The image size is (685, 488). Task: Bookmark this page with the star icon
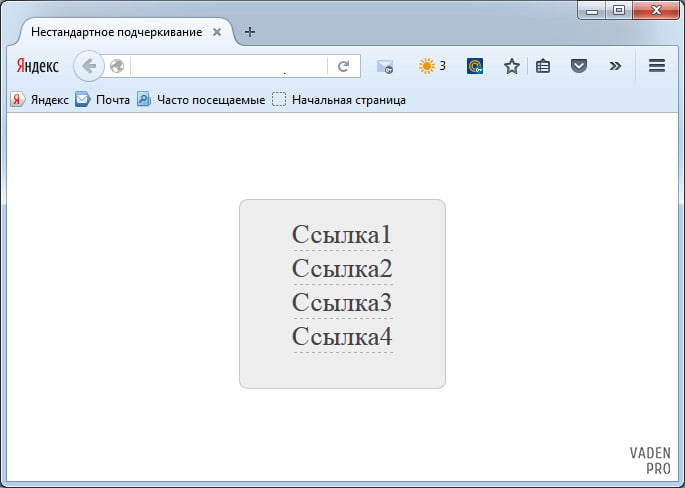(512, 66)
